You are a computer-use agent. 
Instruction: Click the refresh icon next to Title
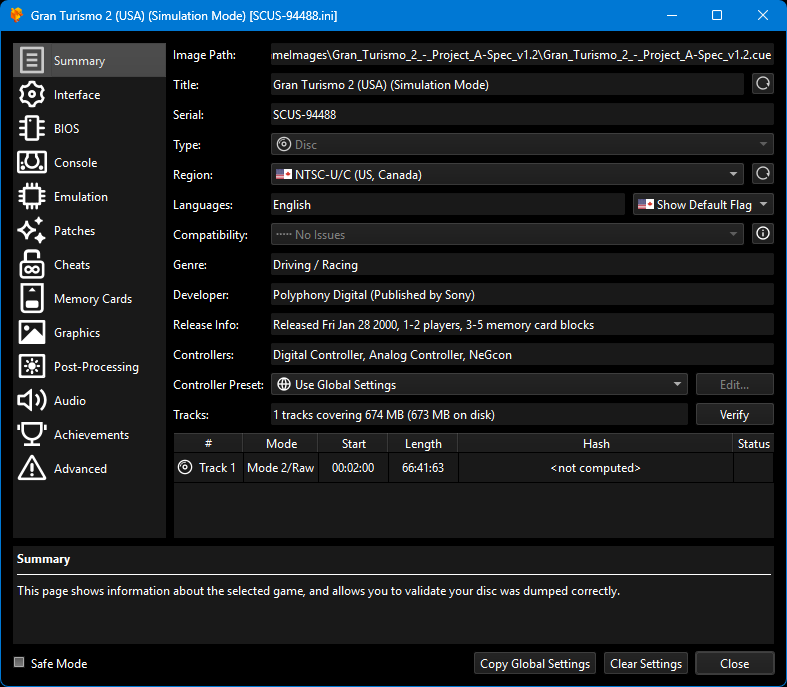point(762,85)
